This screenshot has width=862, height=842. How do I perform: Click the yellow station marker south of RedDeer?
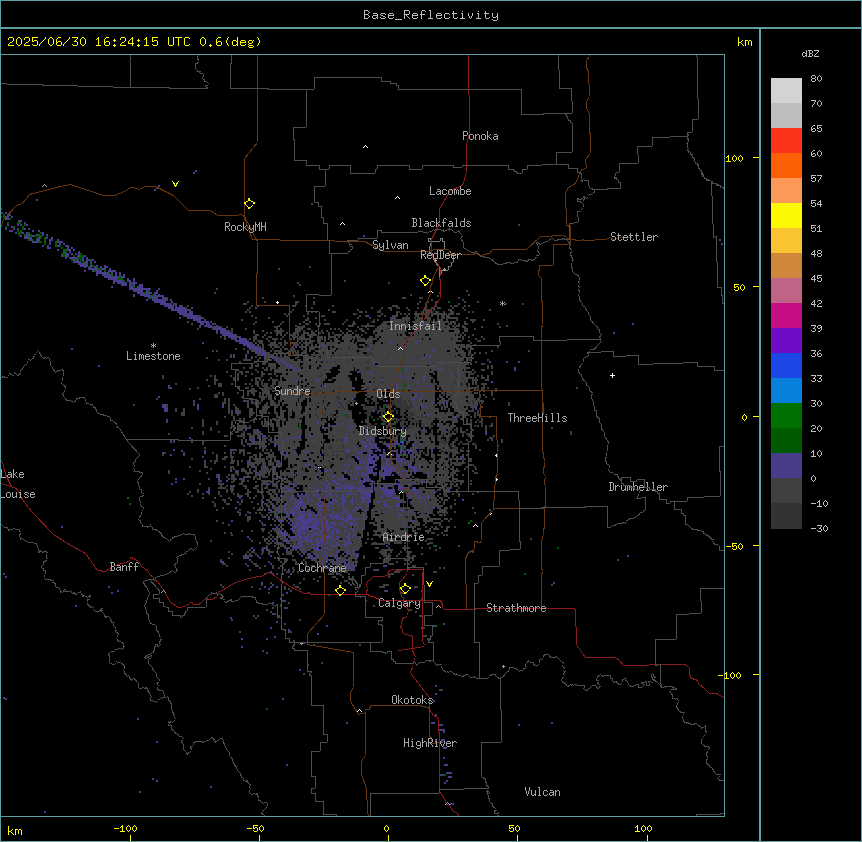coord(425,281)
